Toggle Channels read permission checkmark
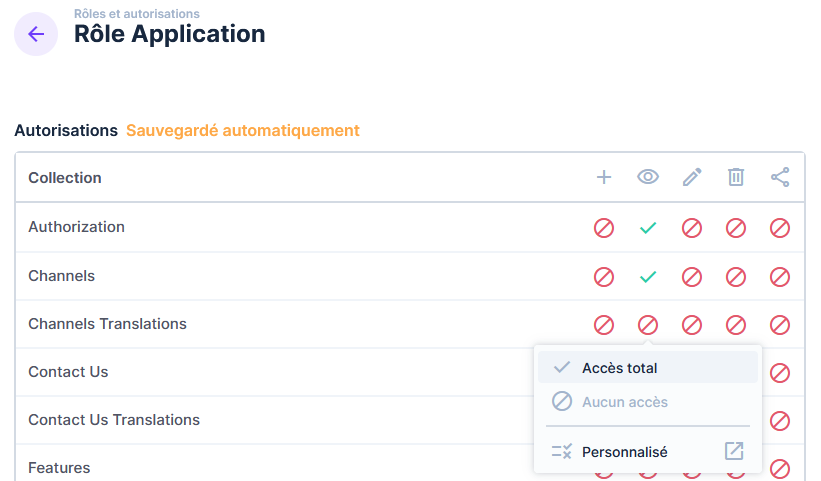The height and width of the screenshot is (481, 821). tap(648, 276)
